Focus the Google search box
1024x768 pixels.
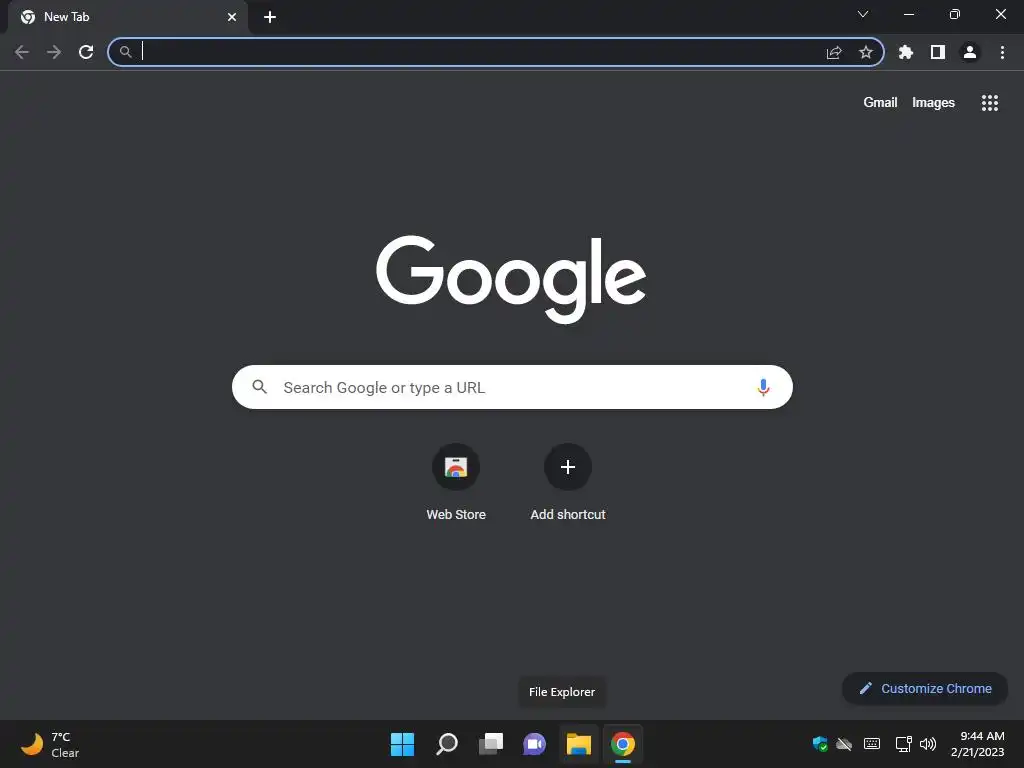512,387
